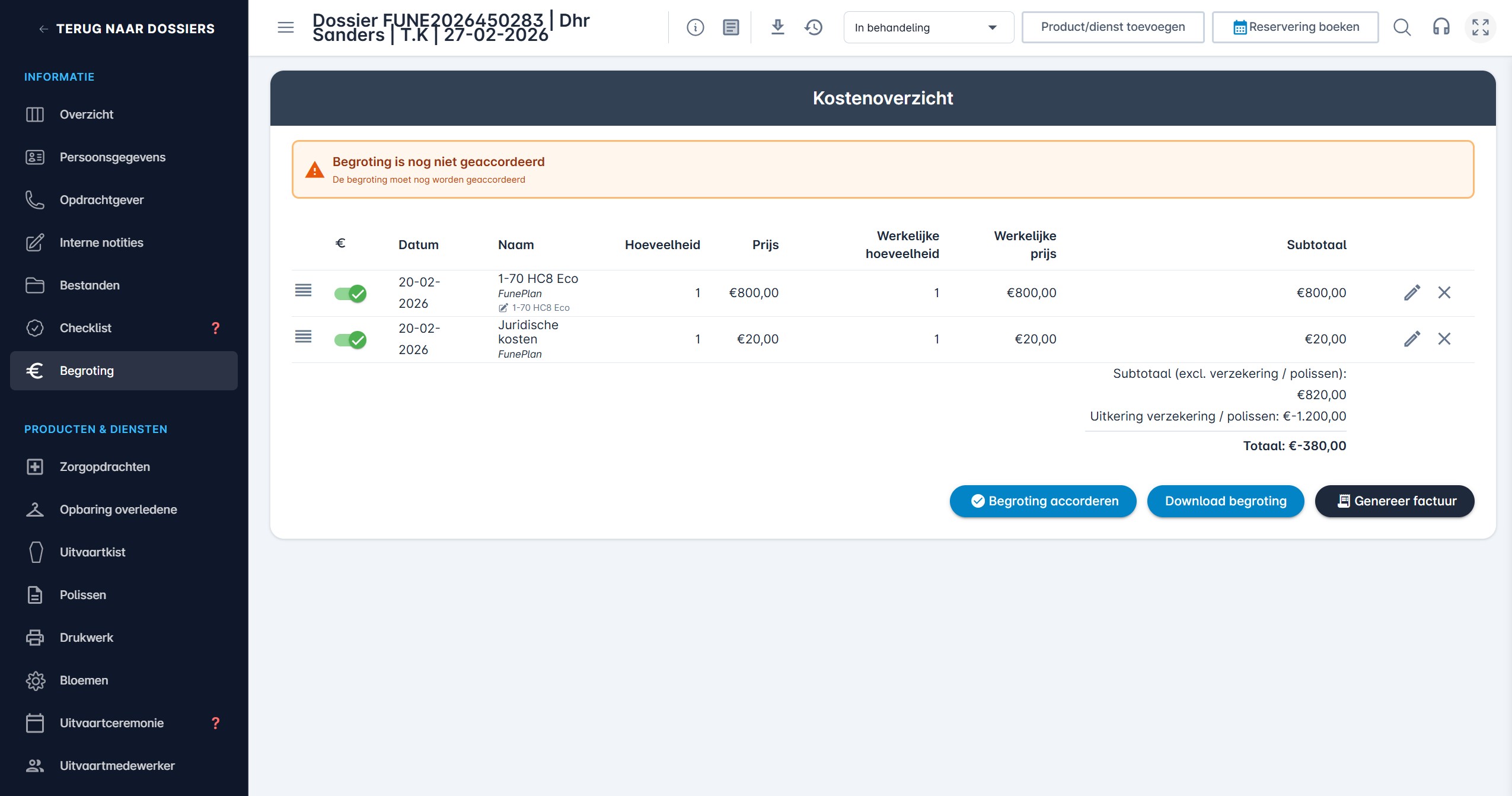1512x796 pixels.
Task: Click Genereer factuur button
Action: coord(1395,501)
